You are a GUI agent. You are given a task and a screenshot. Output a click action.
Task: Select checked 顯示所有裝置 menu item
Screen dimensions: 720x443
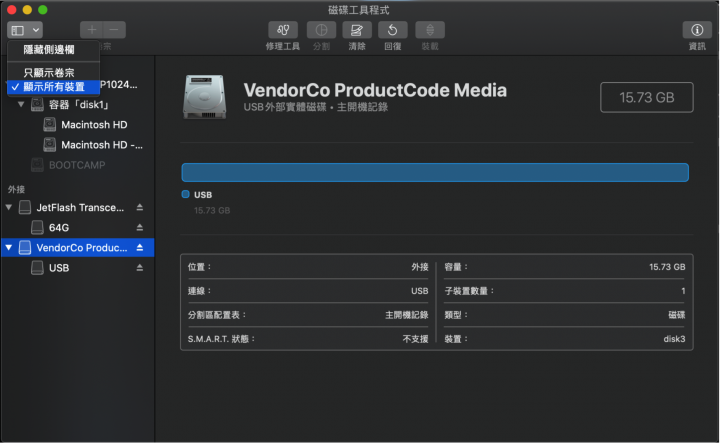[x=53, y=87]
